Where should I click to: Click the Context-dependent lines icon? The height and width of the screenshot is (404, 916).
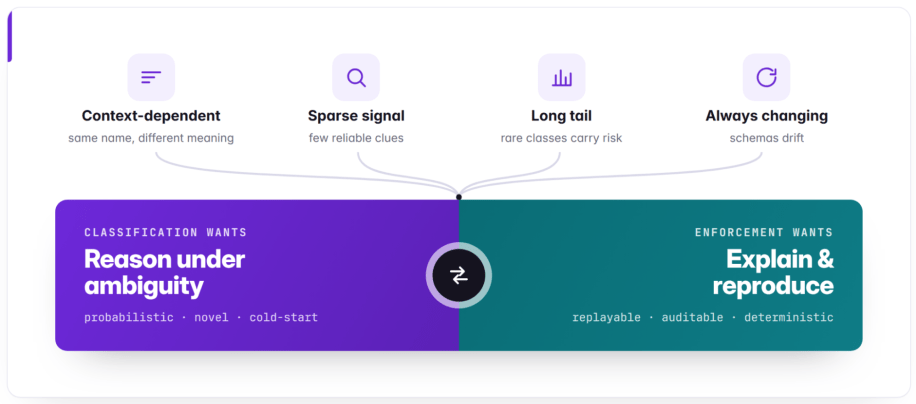[x=151, y=77]
